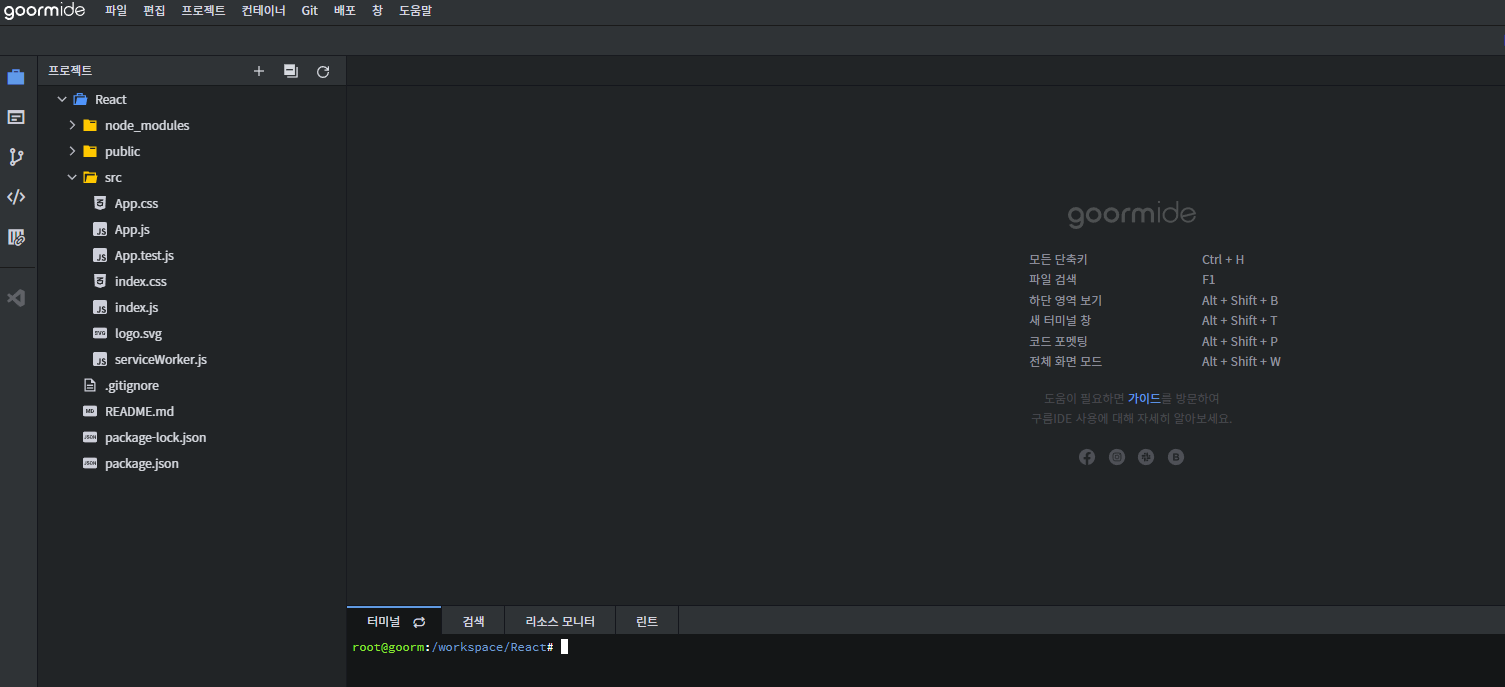
Task: Click the plus icon to add new file
Action: [x=259, y=71]
